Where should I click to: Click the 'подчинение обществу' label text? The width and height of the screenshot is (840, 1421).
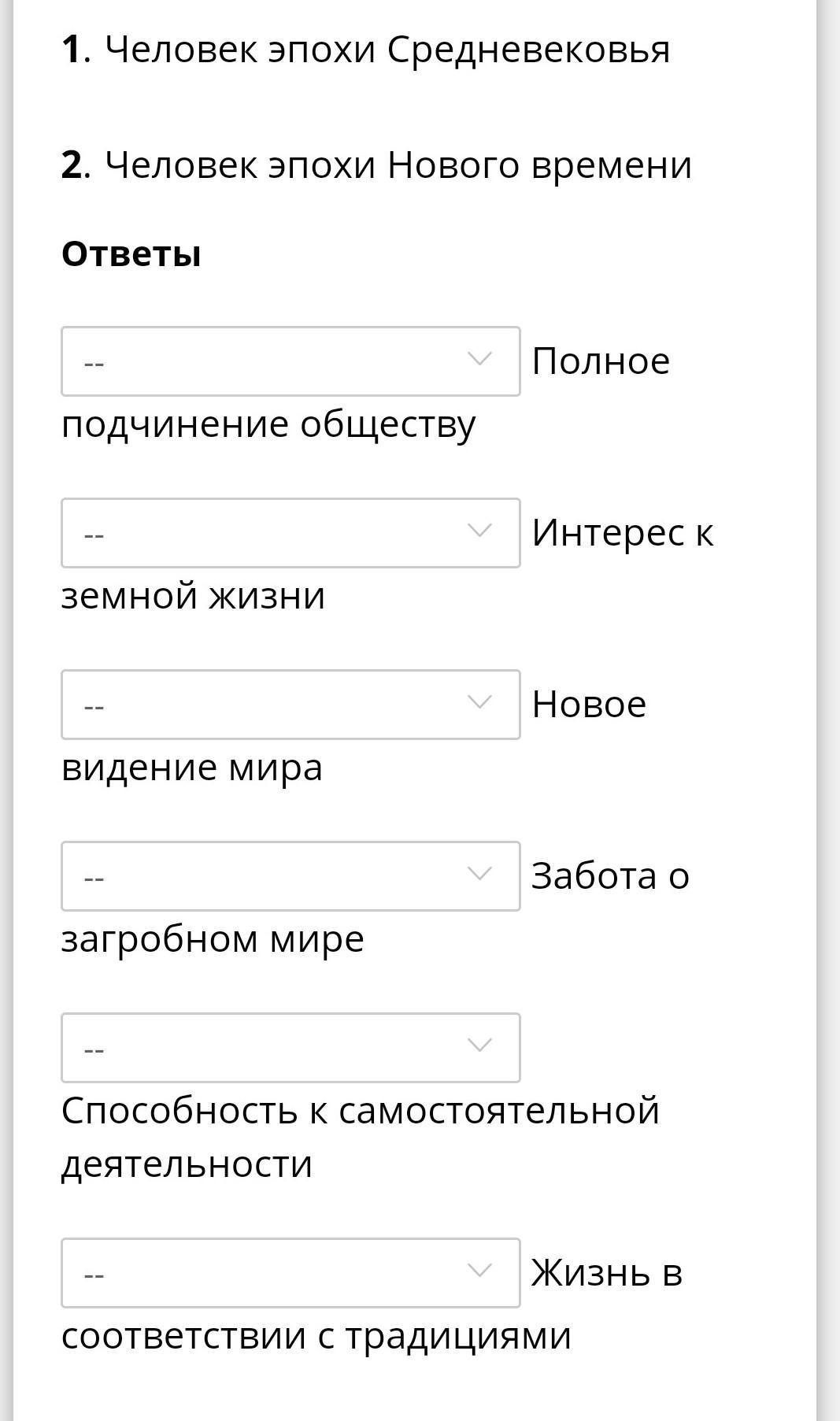[x=268, y=424]
